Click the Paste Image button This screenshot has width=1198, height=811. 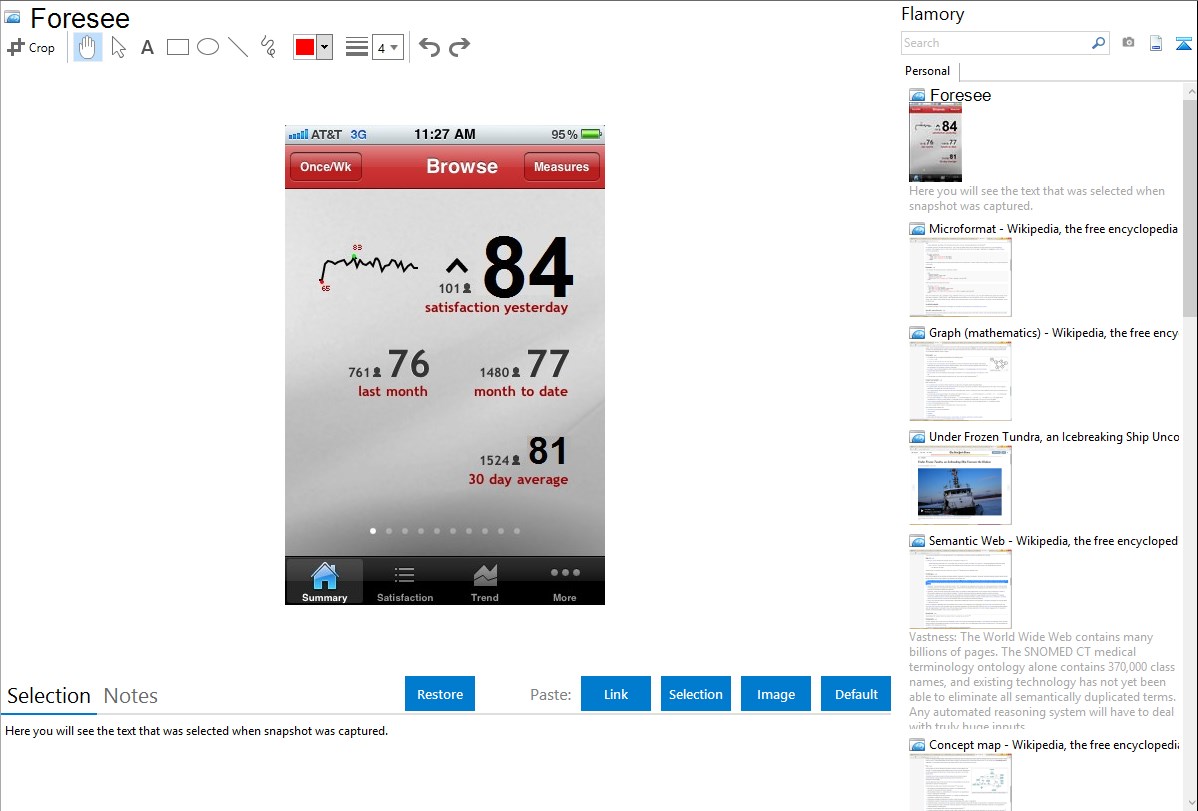pos(775,694)
